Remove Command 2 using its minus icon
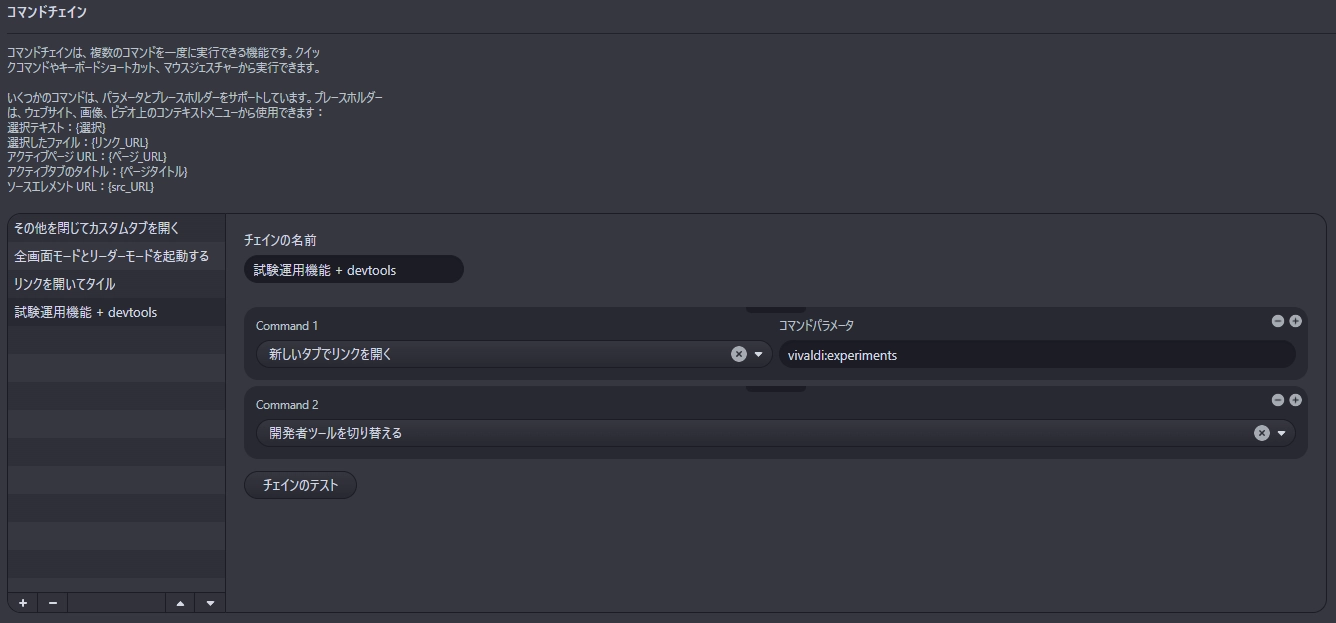1336x623 pixels. coord(1277,400)
